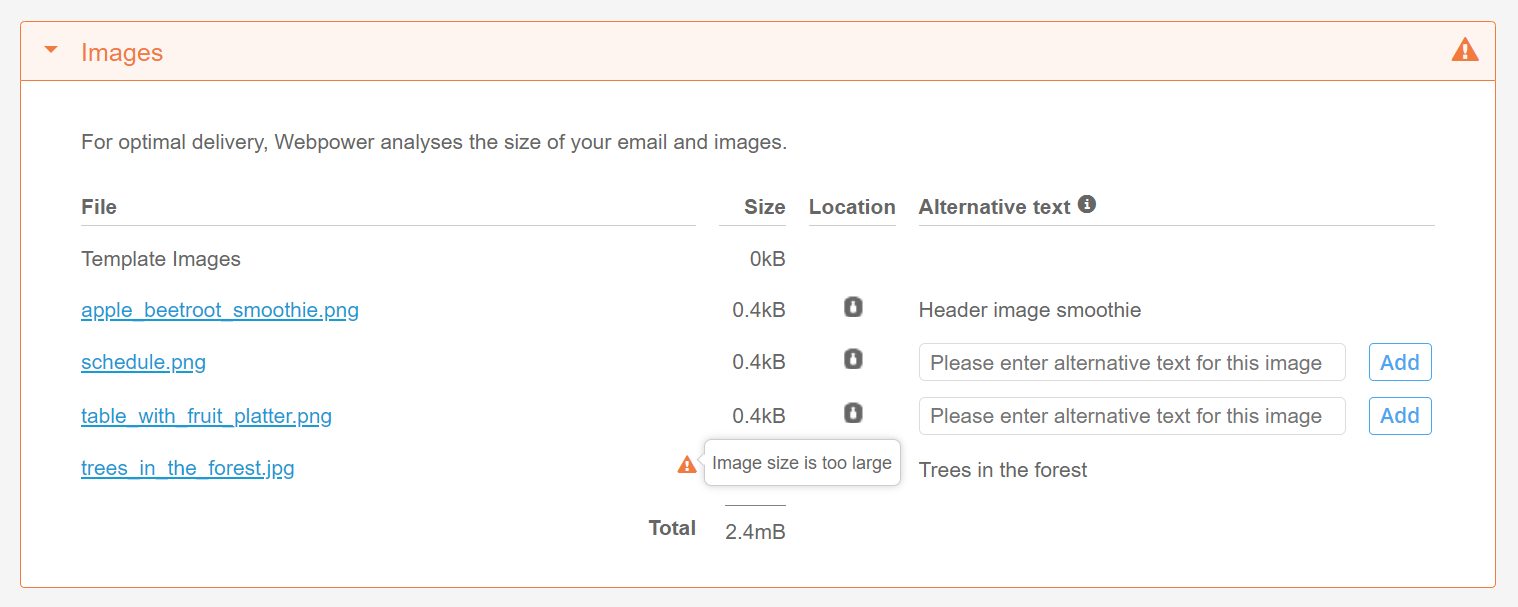
Task: Open the apple_beetroot_smoothie.png file link
Action: click(x=219, y=310)
